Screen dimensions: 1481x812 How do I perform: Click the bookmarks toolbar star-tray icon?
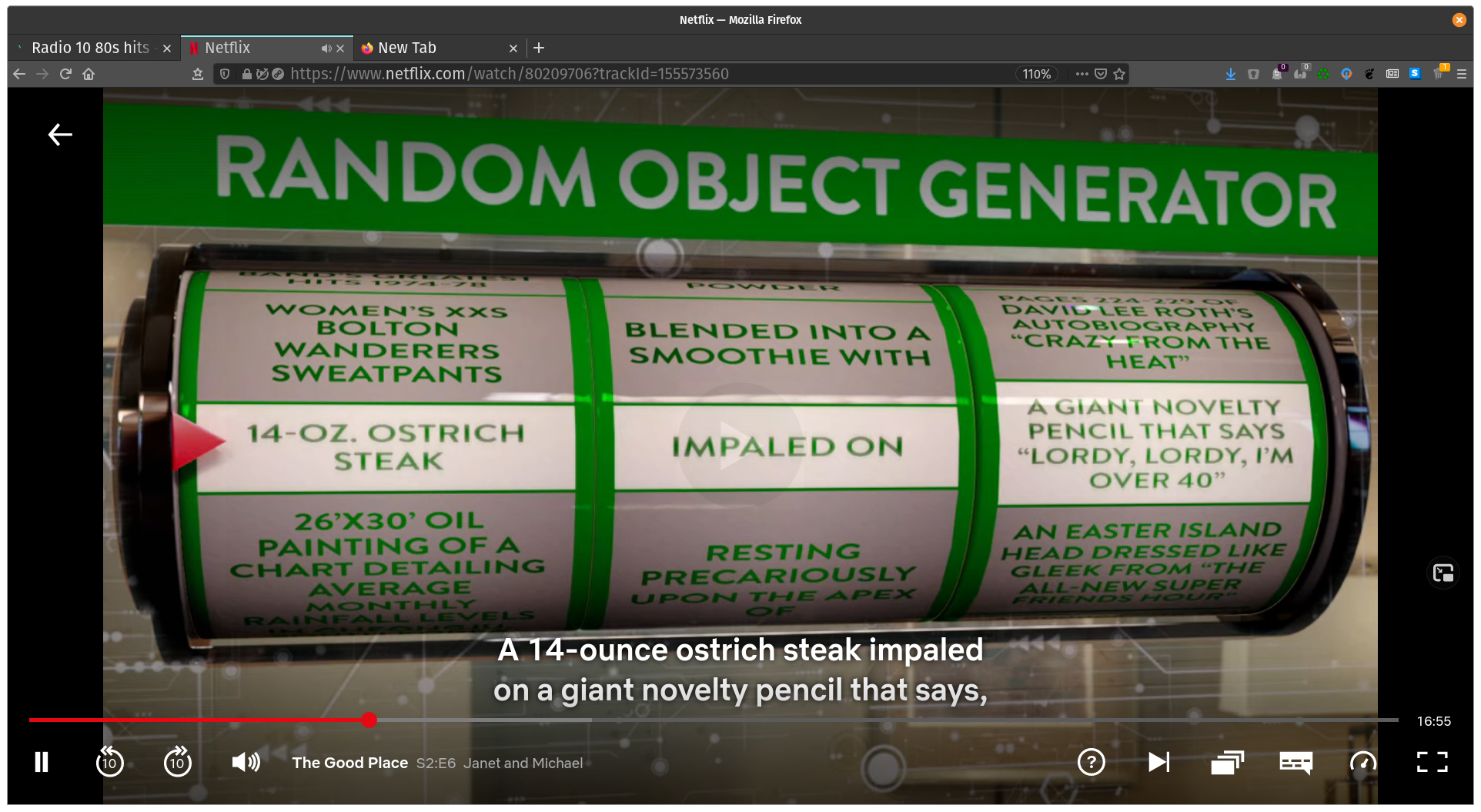coord(198,74)
